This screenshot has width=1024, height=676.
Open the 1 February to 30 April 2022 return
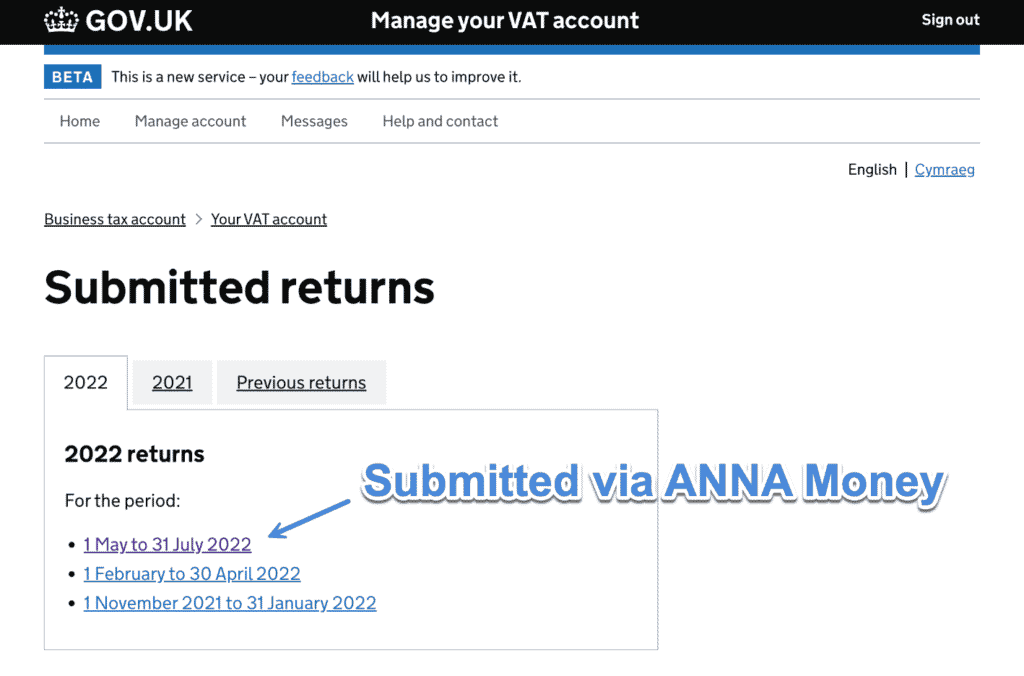pos(192,574)
